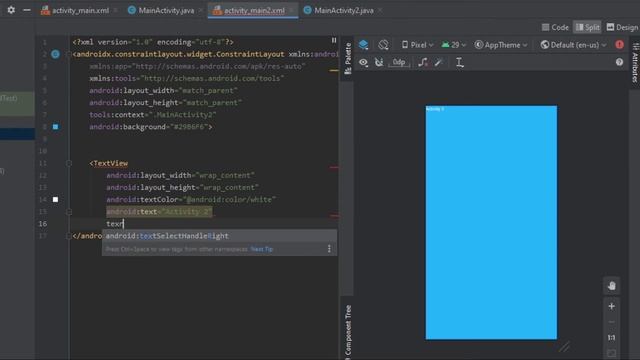Click the Clear Constraints icon

click(423, 62)
